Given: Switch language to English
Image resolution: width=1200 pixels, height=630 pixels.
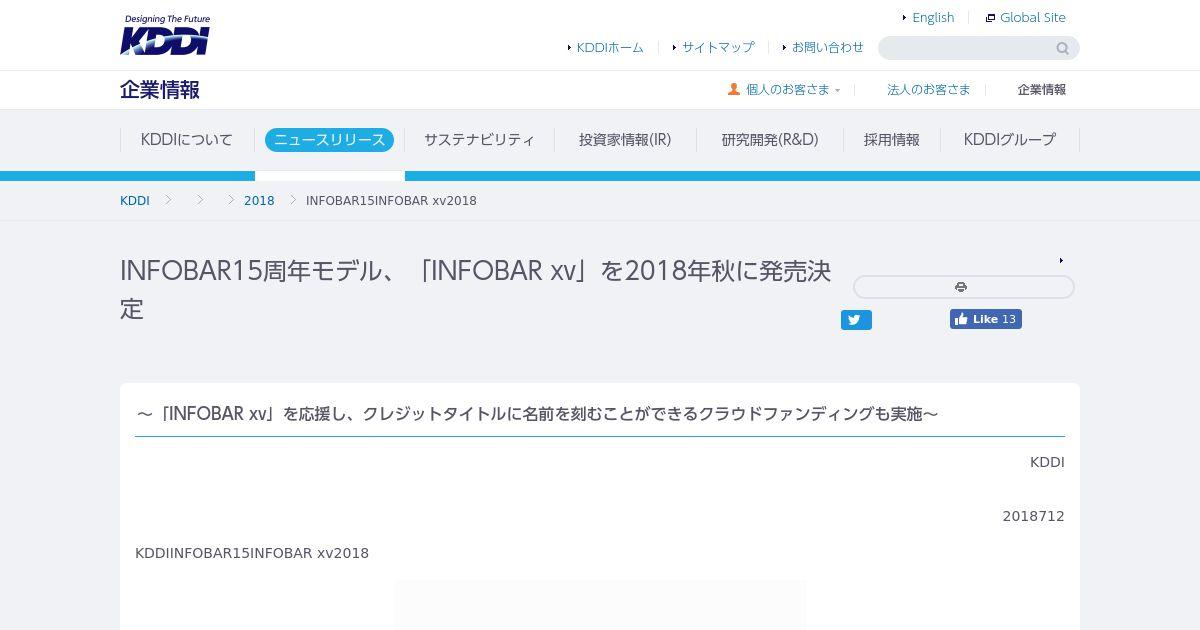Looking at the screenshot, I should (933, 17).
